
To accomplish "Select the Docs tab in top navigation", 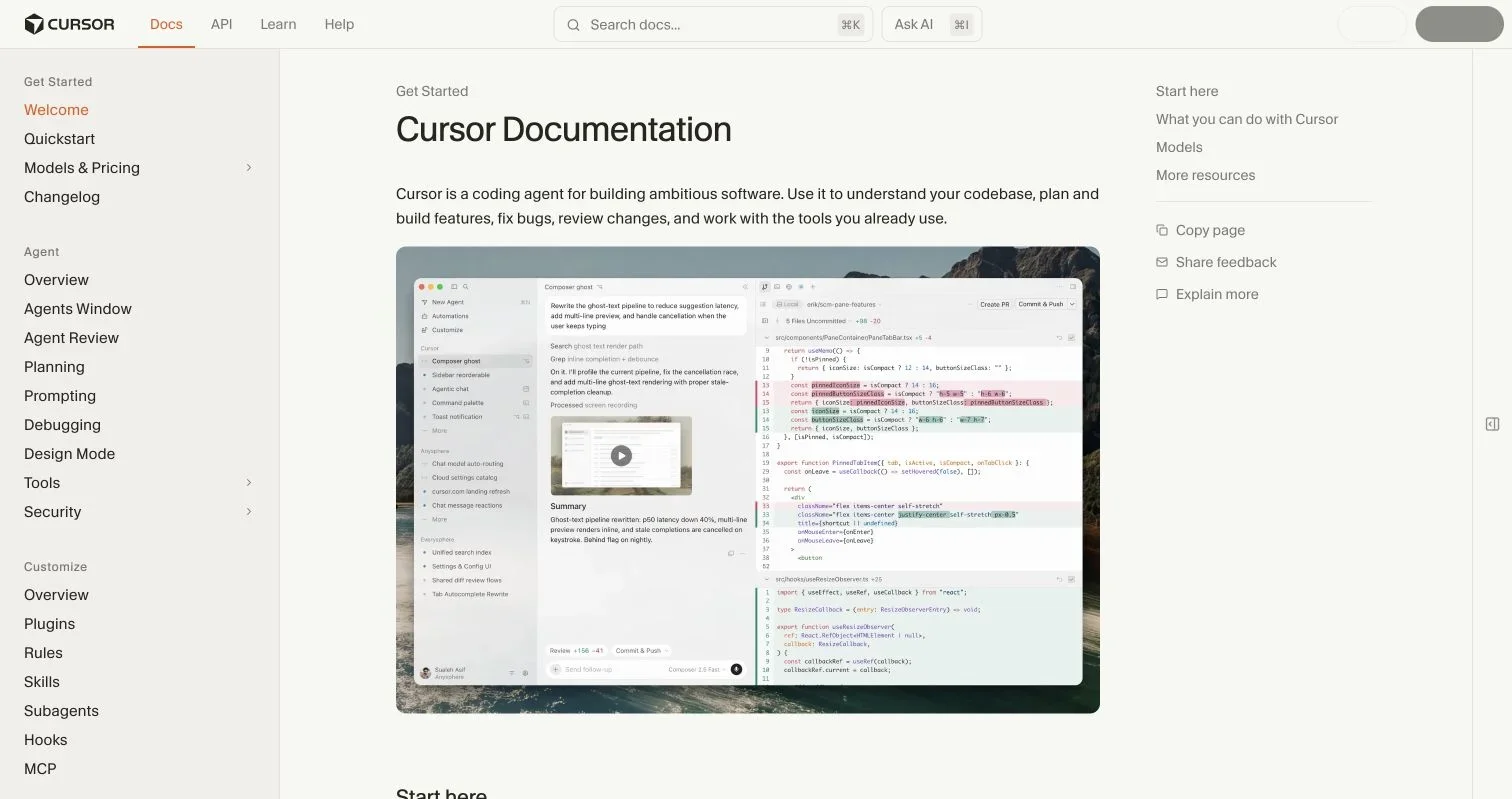I will point(166,24).
